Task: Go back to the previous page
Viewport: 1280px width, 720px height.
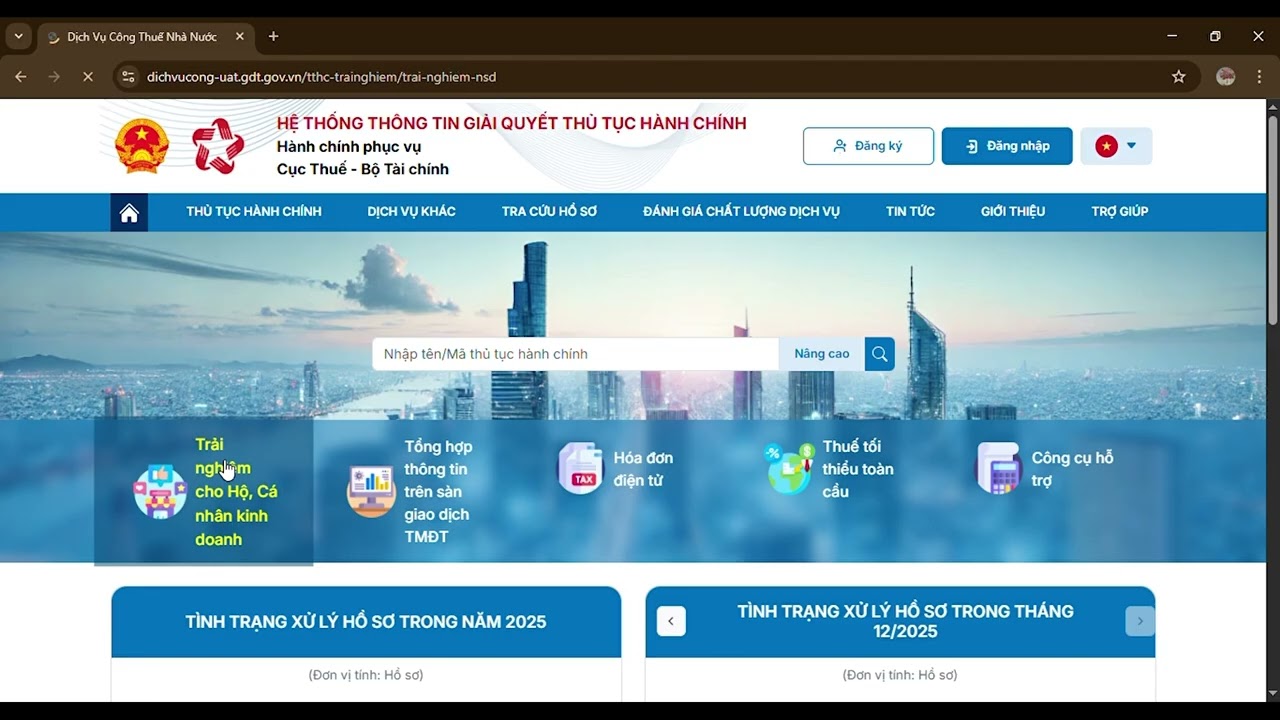Action: pos(21,77)
